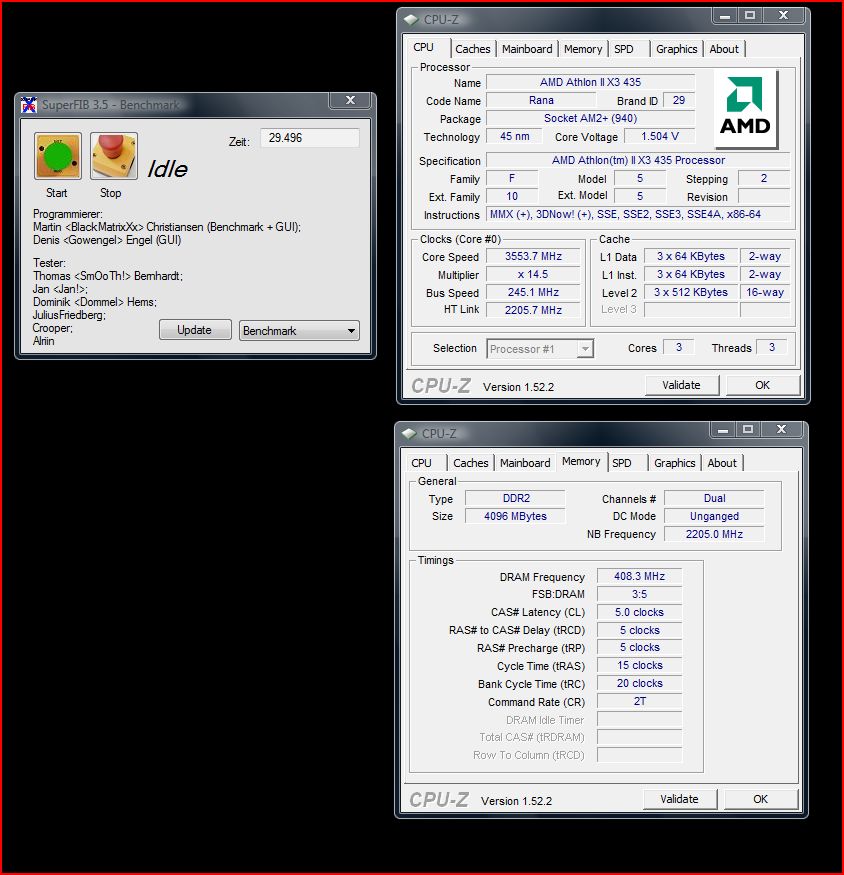The width and height of the screenshot is (844, 875).
Task: Click the memory Type value DDR2
Action: 515,498
